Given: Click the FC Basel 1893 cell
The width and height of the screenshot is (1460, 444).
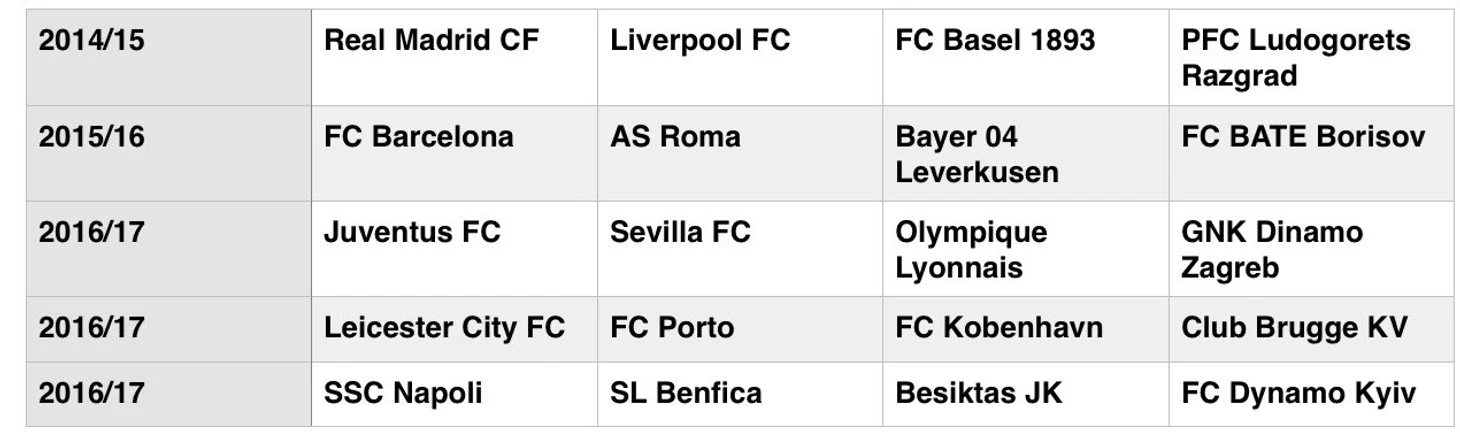Looking at the screenshot, I should point(1025,58).
